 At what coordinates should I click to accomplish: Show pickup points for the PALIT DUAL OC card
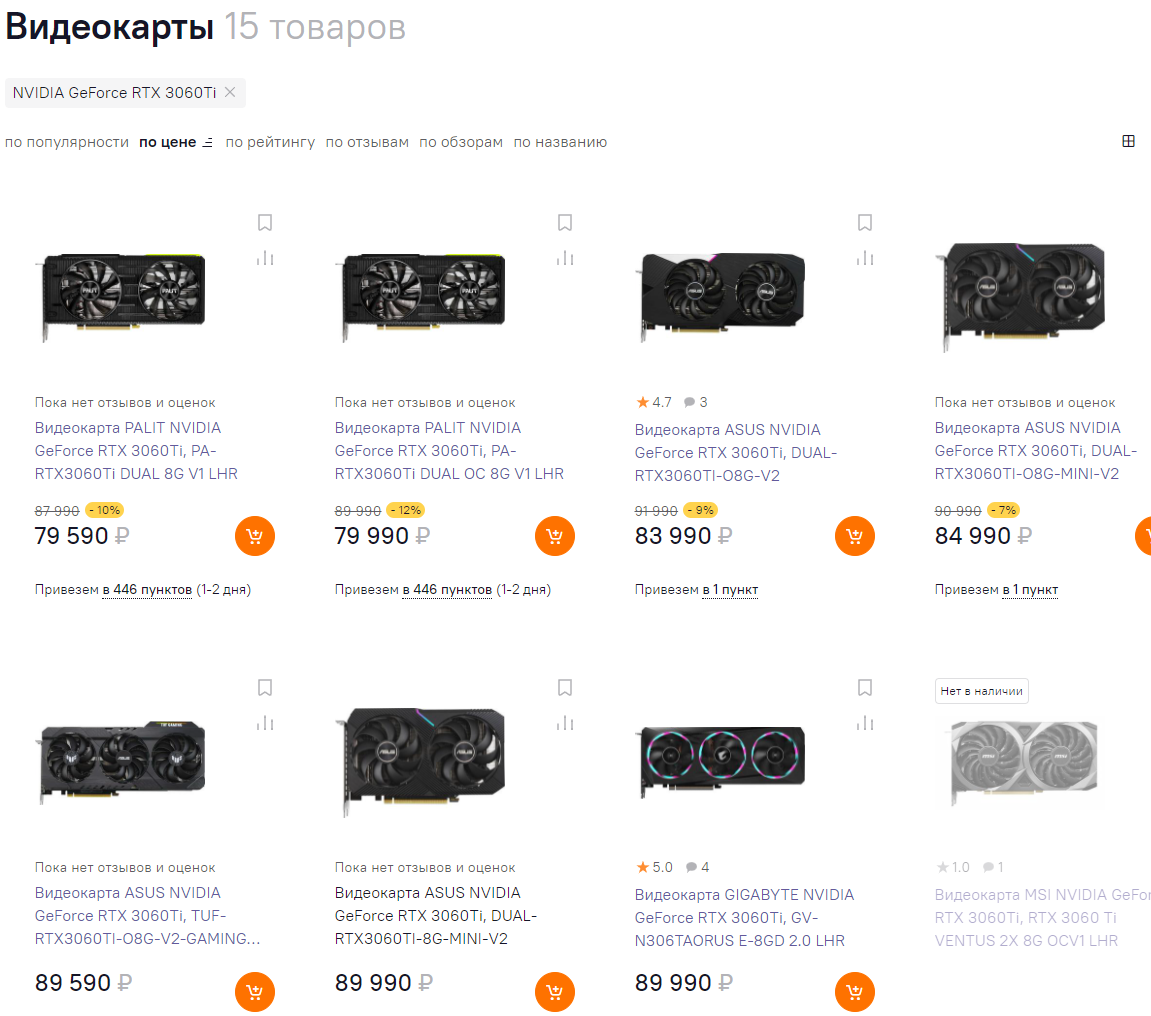(x=447, y=589)
